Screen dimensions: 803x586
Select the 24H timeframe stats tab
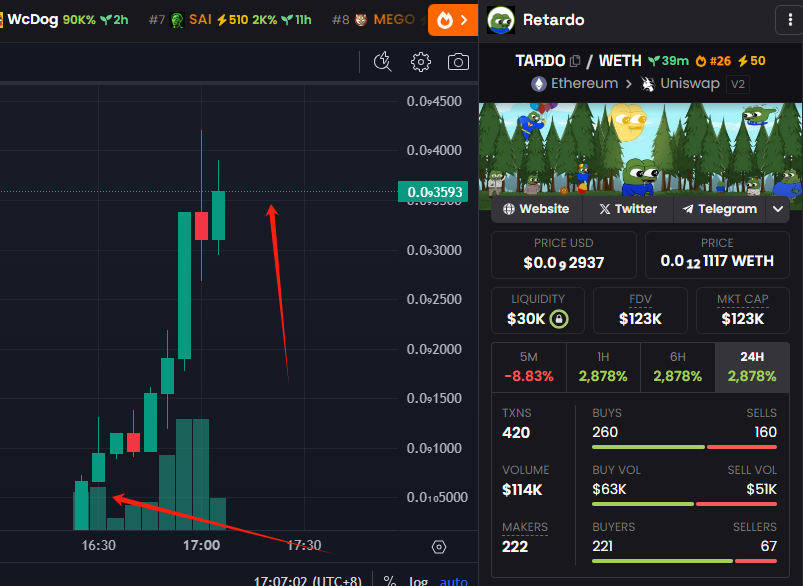click(x=752, y=367)
